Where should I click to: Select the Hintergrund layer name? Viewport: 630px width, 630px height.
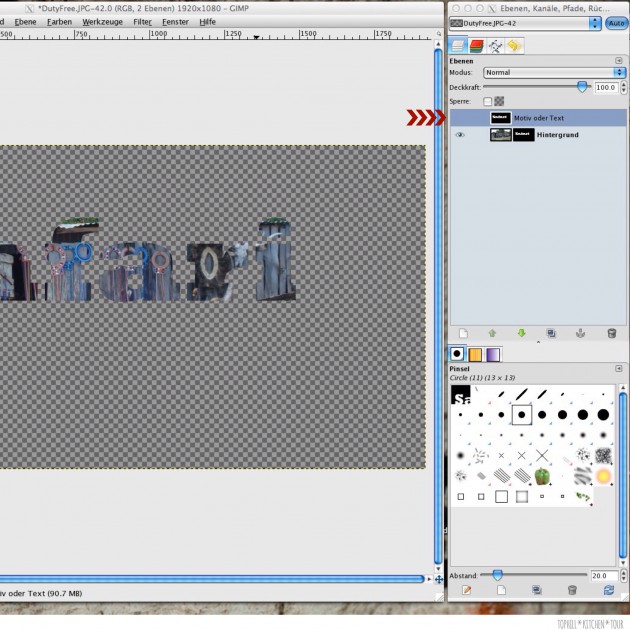[558, 135]
